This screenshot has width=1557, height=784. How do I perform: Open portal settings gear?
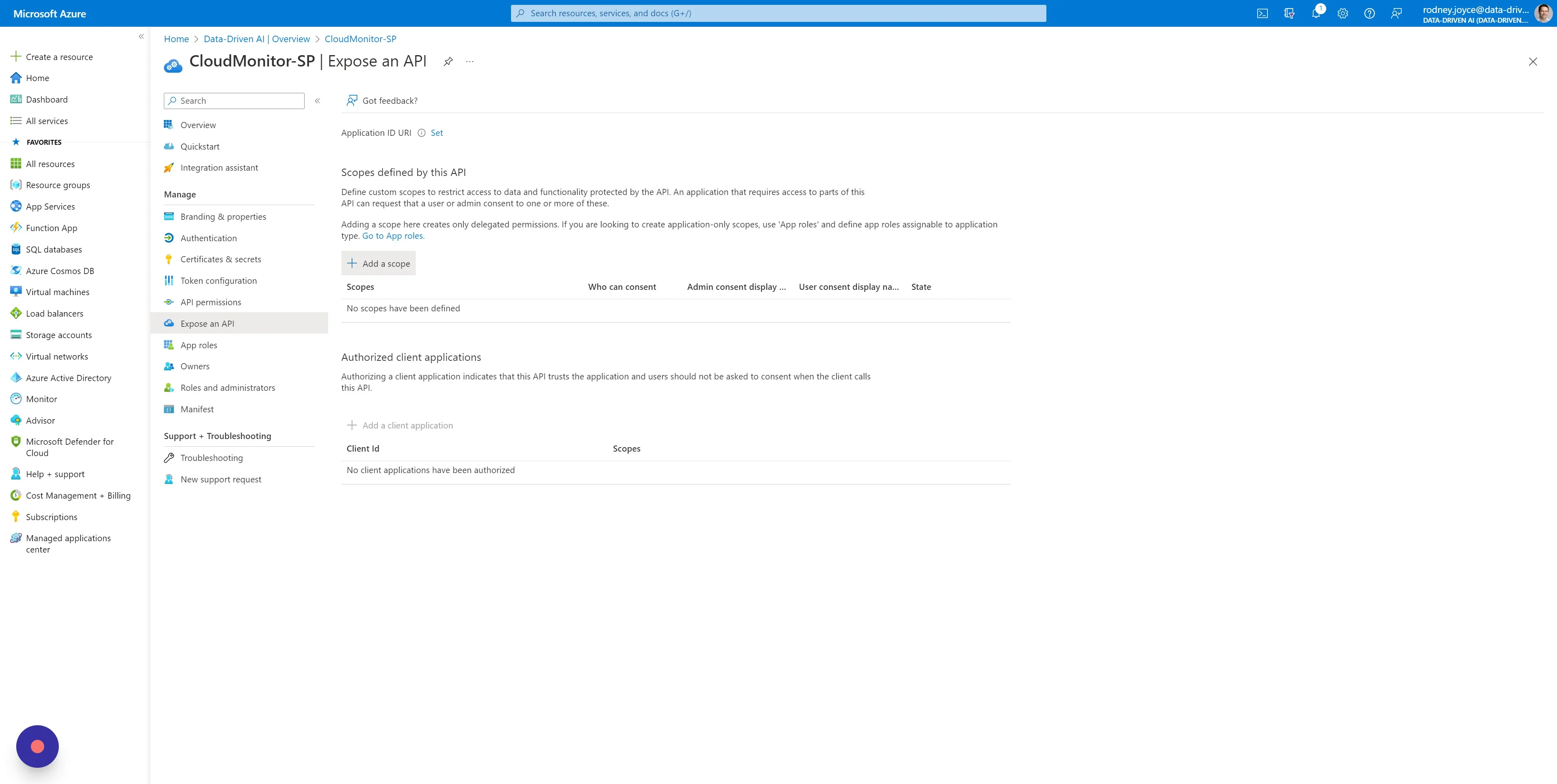(1342, 13)
